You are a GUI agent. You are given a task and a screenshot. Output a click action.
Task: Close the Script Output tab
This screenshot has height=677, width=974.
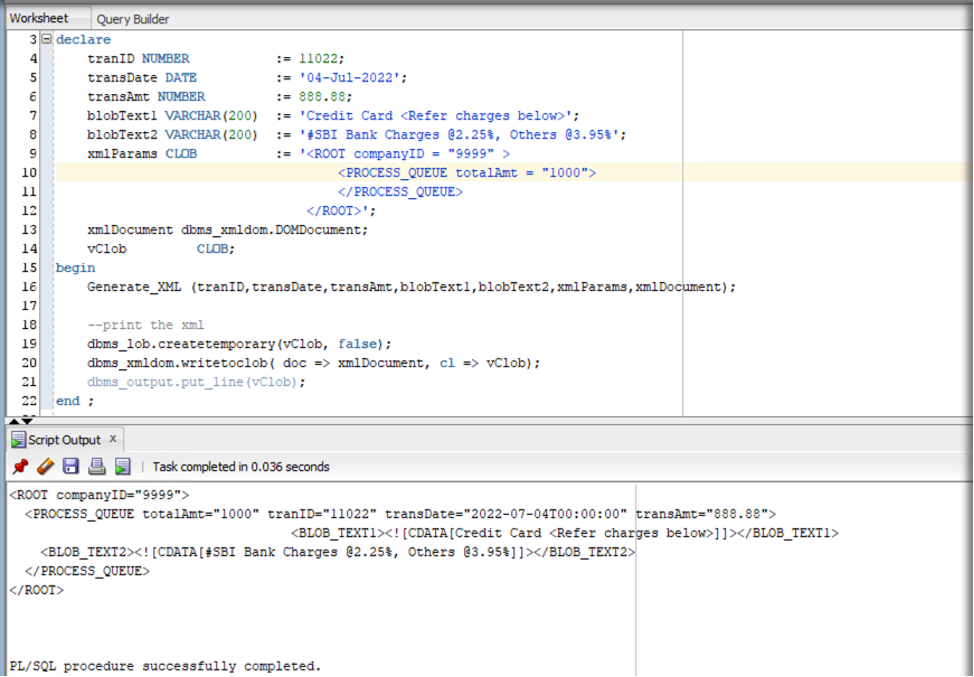click(113, 438)
